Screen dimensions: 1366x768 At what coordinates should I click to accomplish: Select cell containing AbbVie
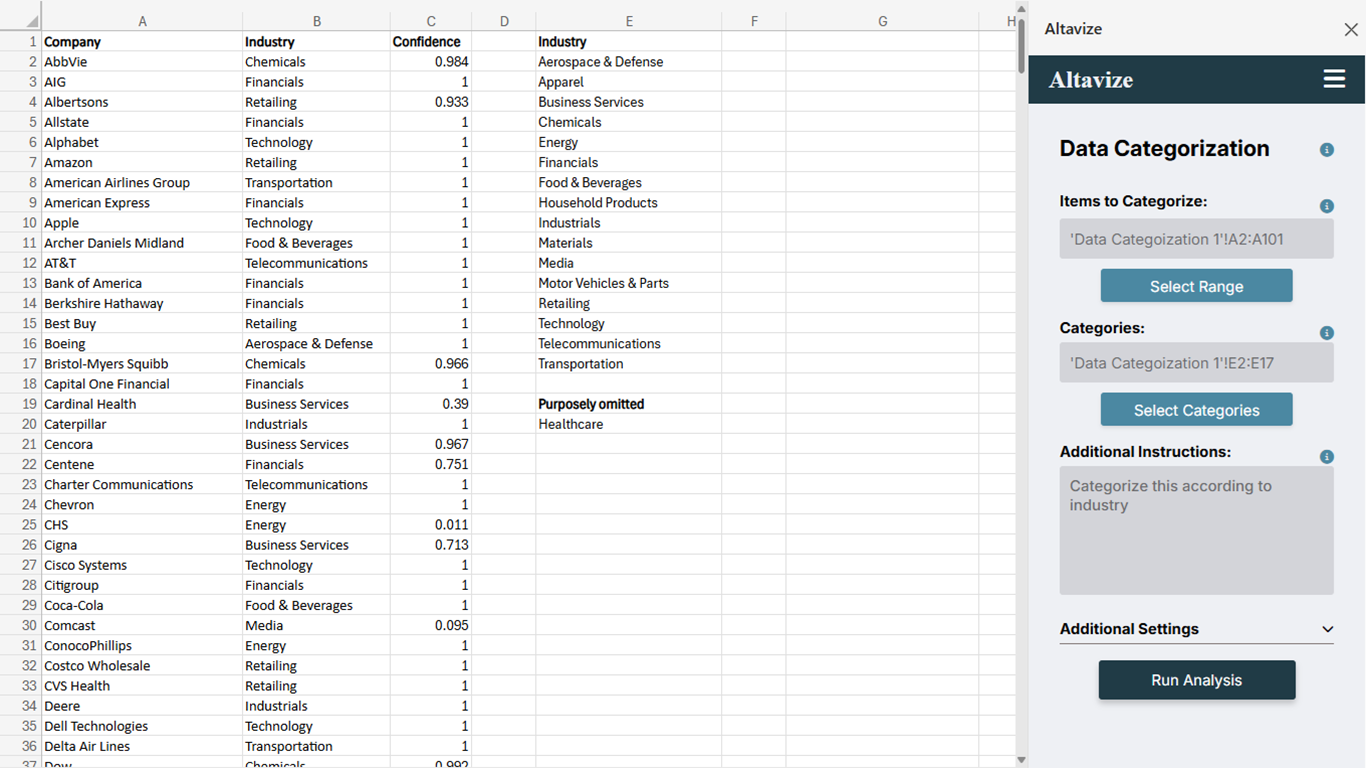pos(142,62)
